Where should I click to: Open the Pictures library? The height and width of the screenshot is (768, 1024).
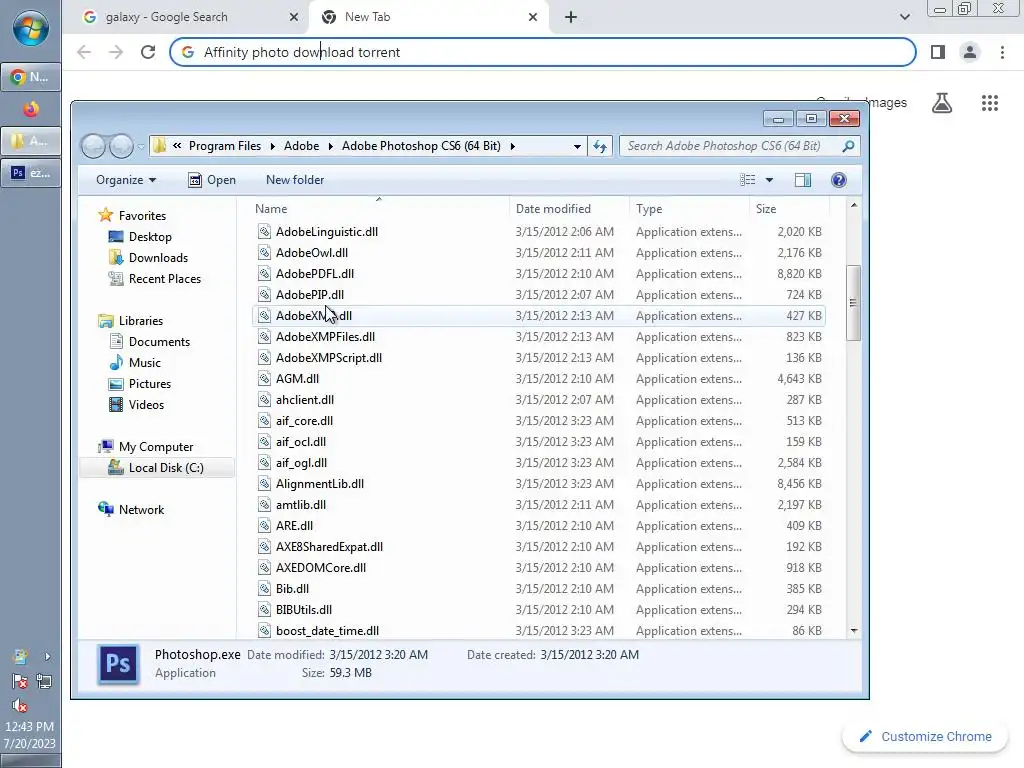(150, 384)
